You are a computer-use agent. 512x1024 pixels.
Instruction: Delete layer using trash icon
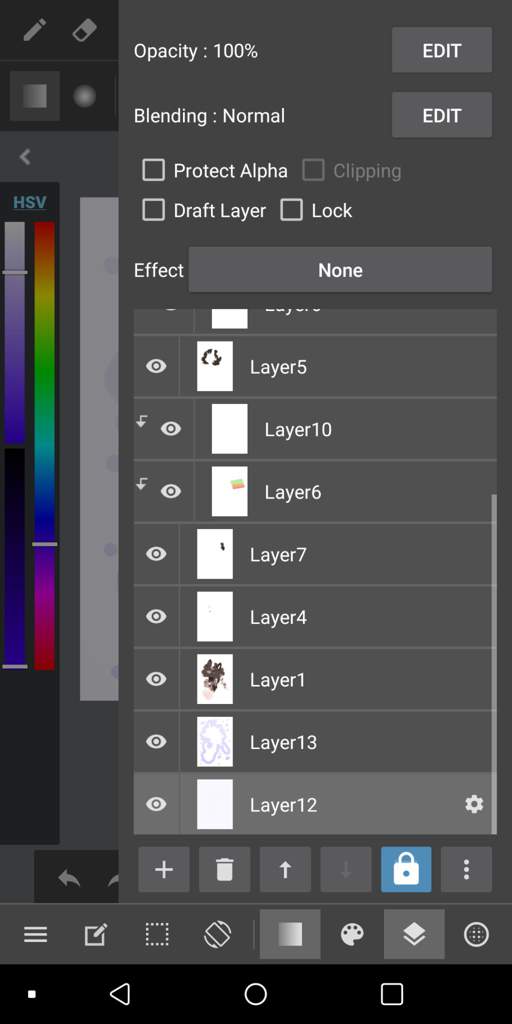224,869
